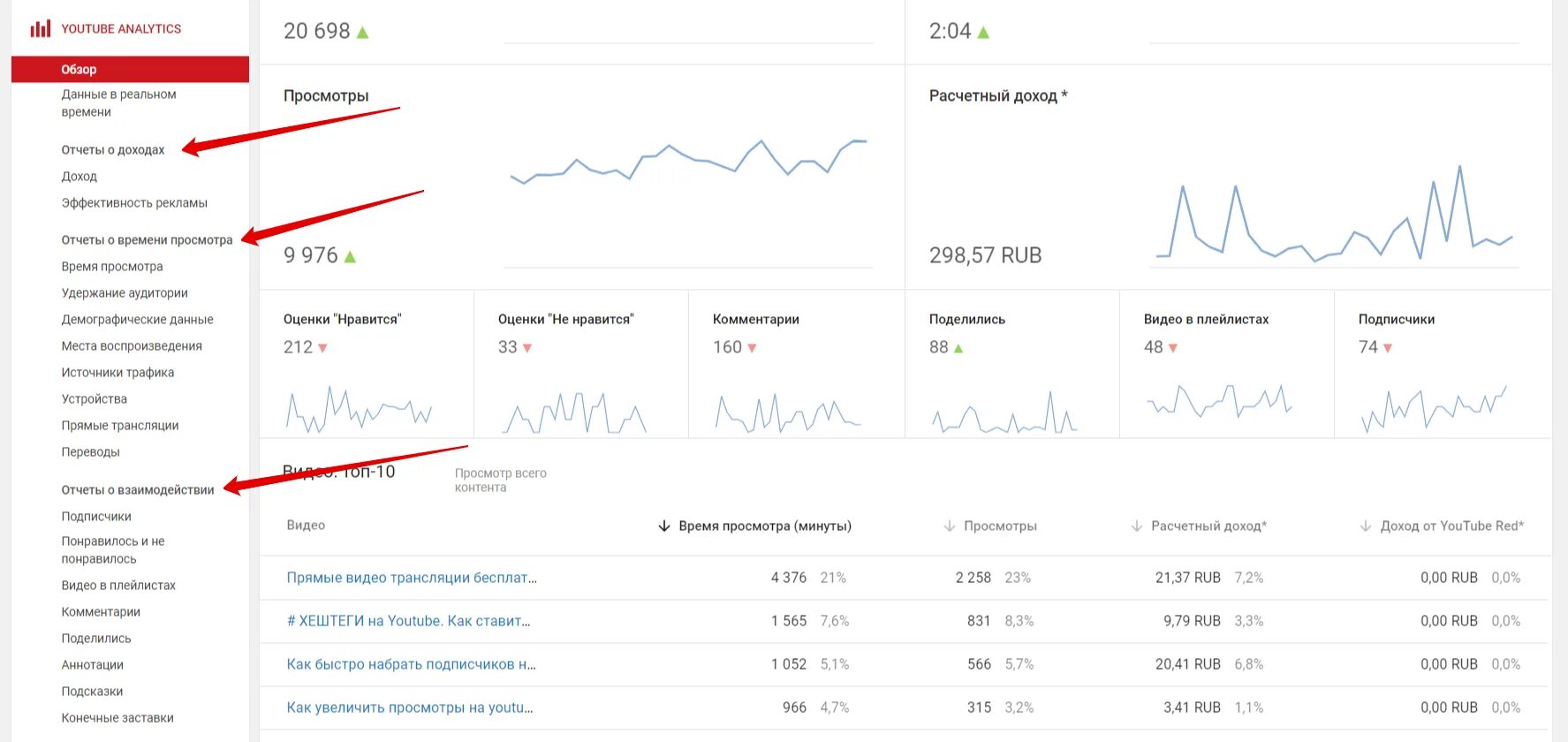Select Отчеты о времени просмотра header
This screenshot has width=1568, height=742.
pos(147,240)
